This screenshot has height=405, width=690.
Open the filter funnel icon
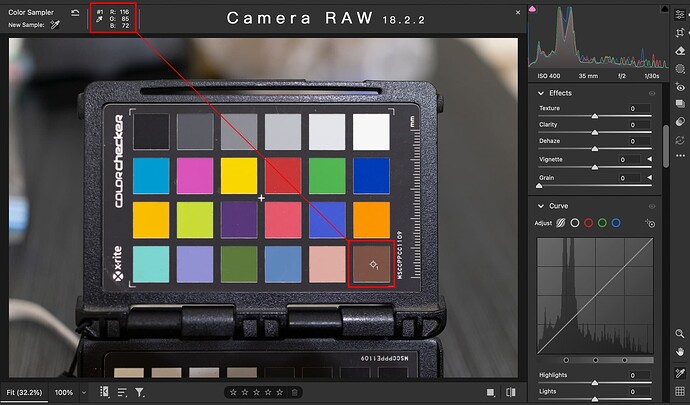(139, 392)
